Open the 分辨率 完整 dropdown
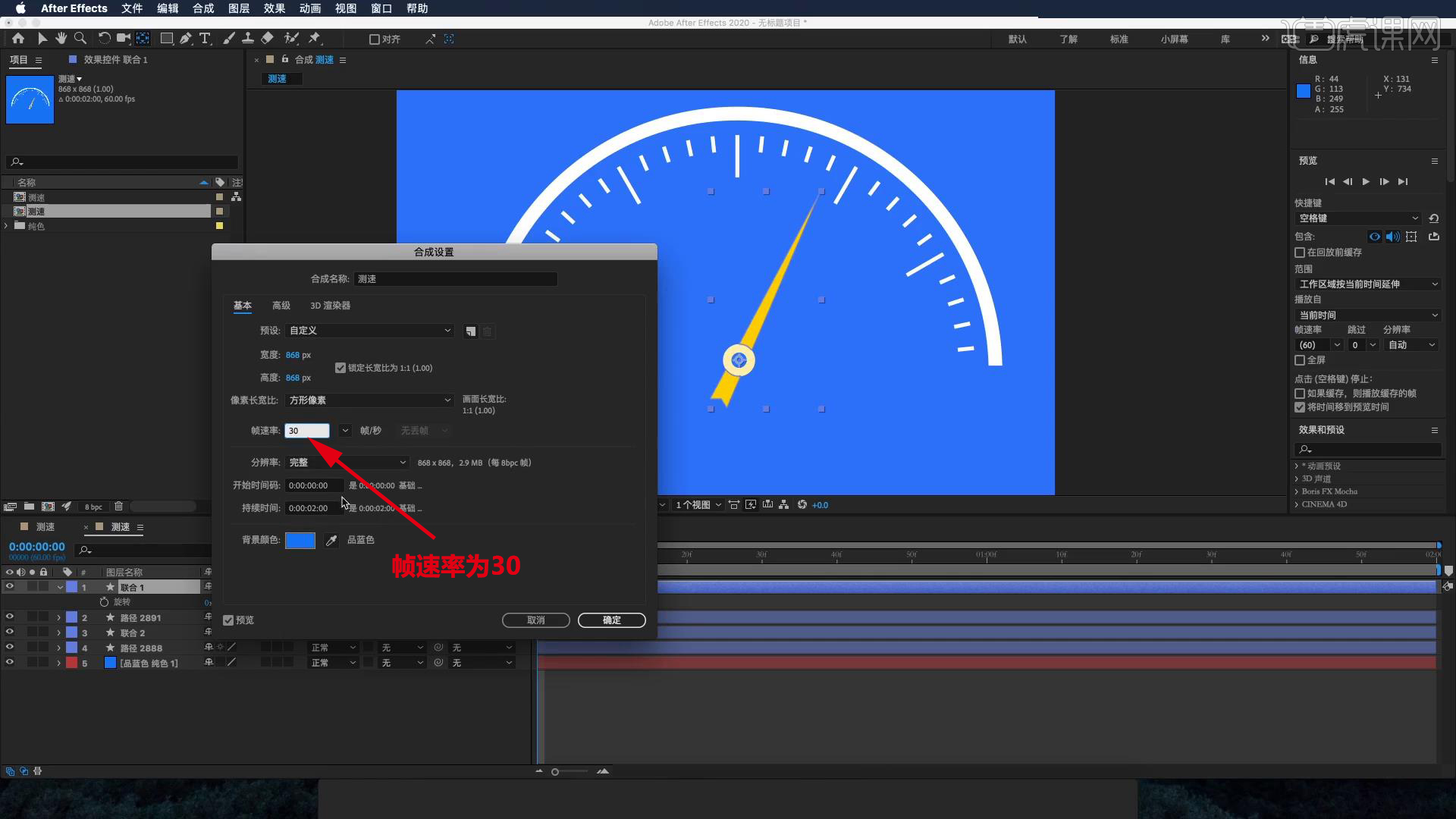This screenshot has height=819, width=1456. pyautogui.click(x=347, y=463)
